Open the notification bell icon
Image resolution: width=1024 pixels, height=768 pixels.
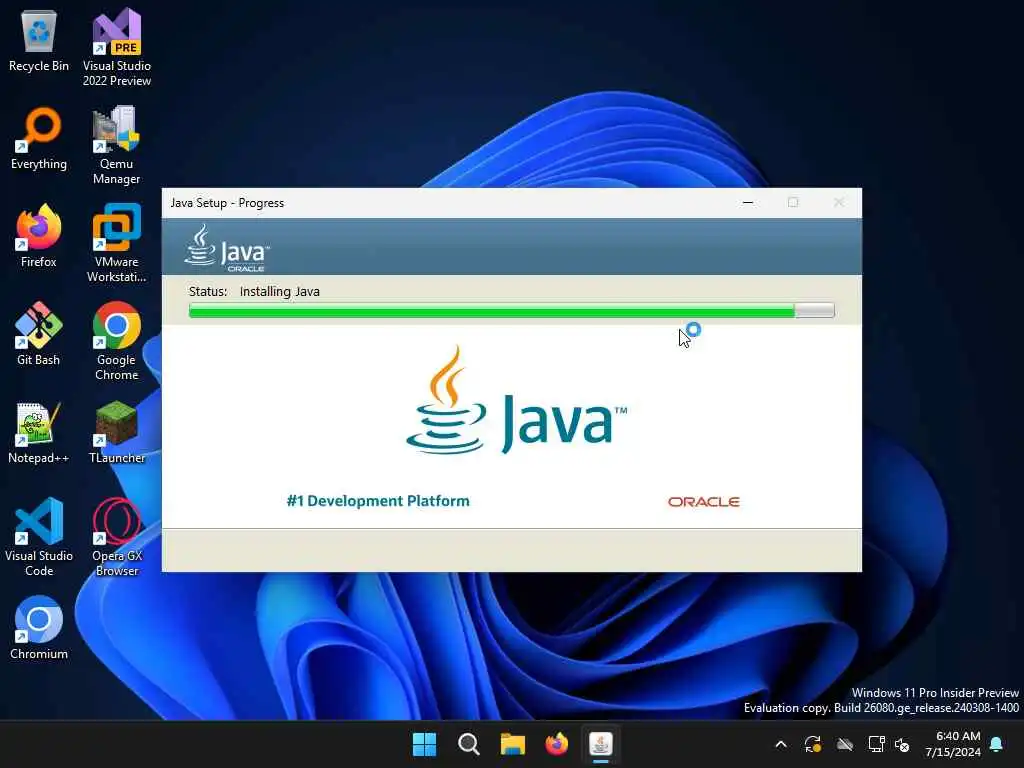click(x=997, y=744)
